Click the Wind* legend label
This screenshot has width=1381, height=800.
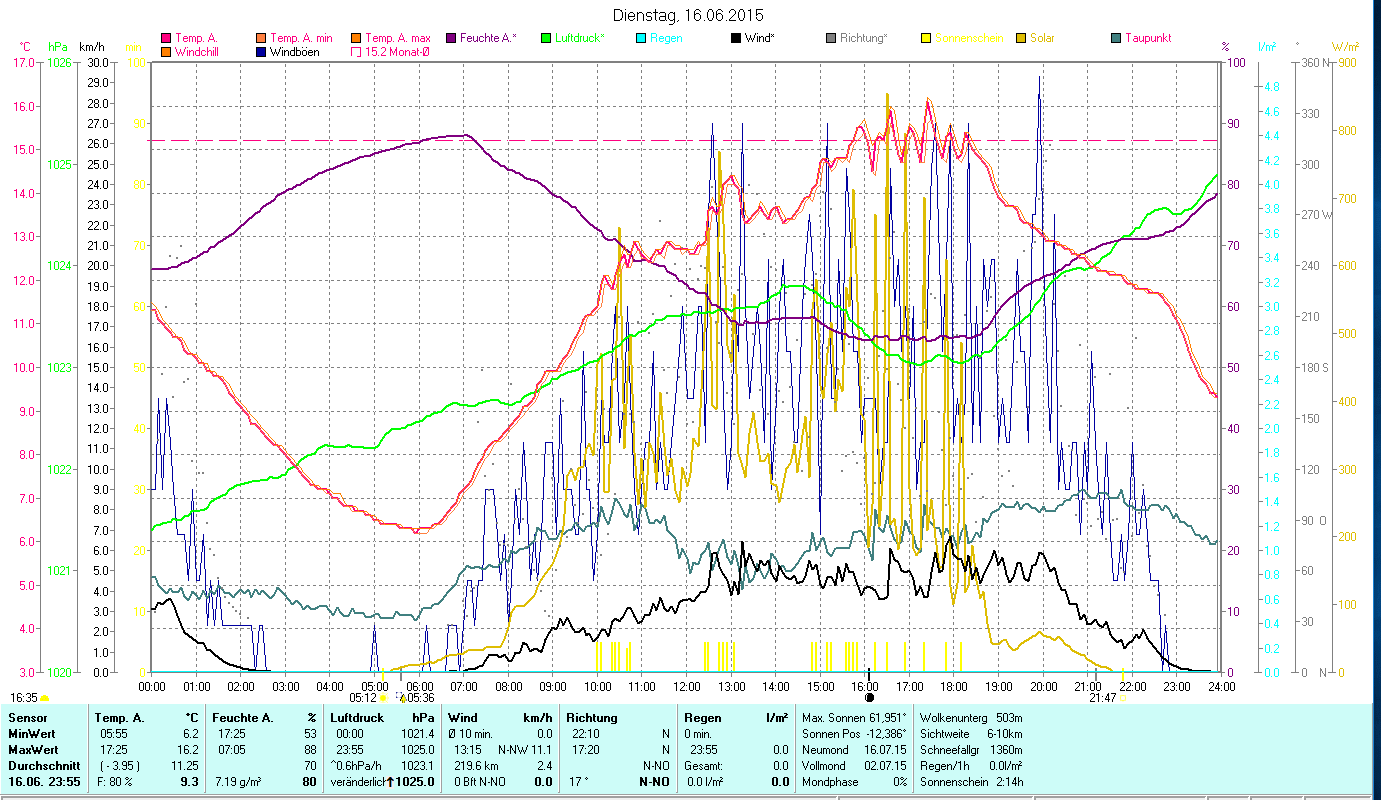tap(760, 38)
